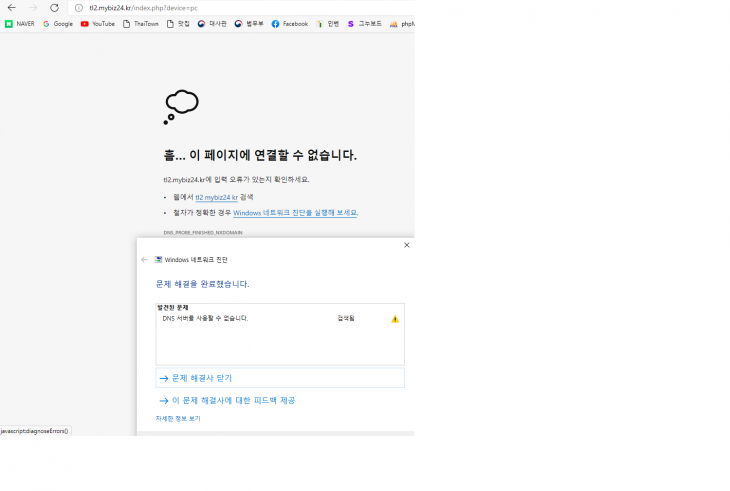Click the 검색됨 status text
This screenshot has width=730, height=491.
pyautogui.click(x=346, y=318)
